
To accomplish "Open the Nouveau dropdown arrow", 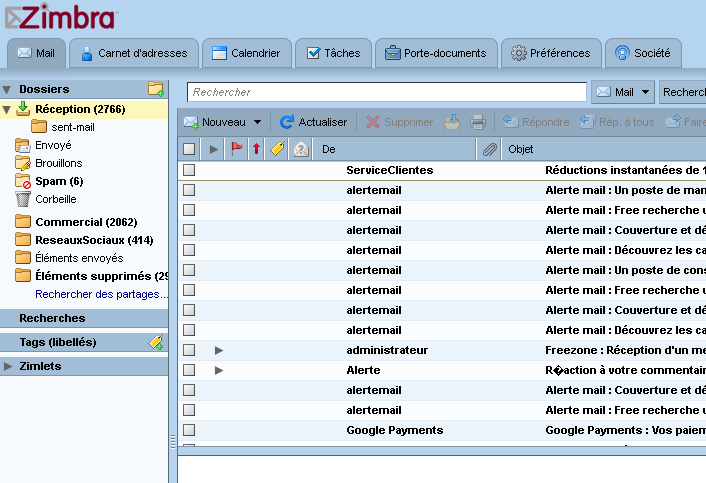I will coord(257,122).
